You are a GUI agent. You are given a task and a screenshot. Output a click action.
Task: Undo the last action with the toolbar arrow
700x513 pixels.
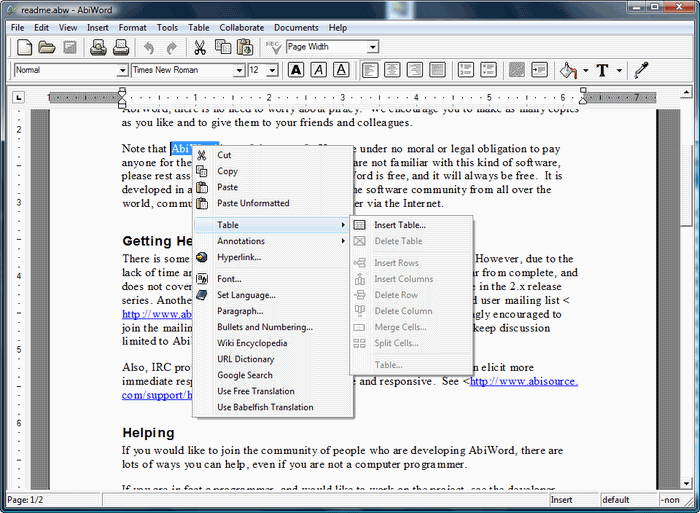(x=149, y=47)
